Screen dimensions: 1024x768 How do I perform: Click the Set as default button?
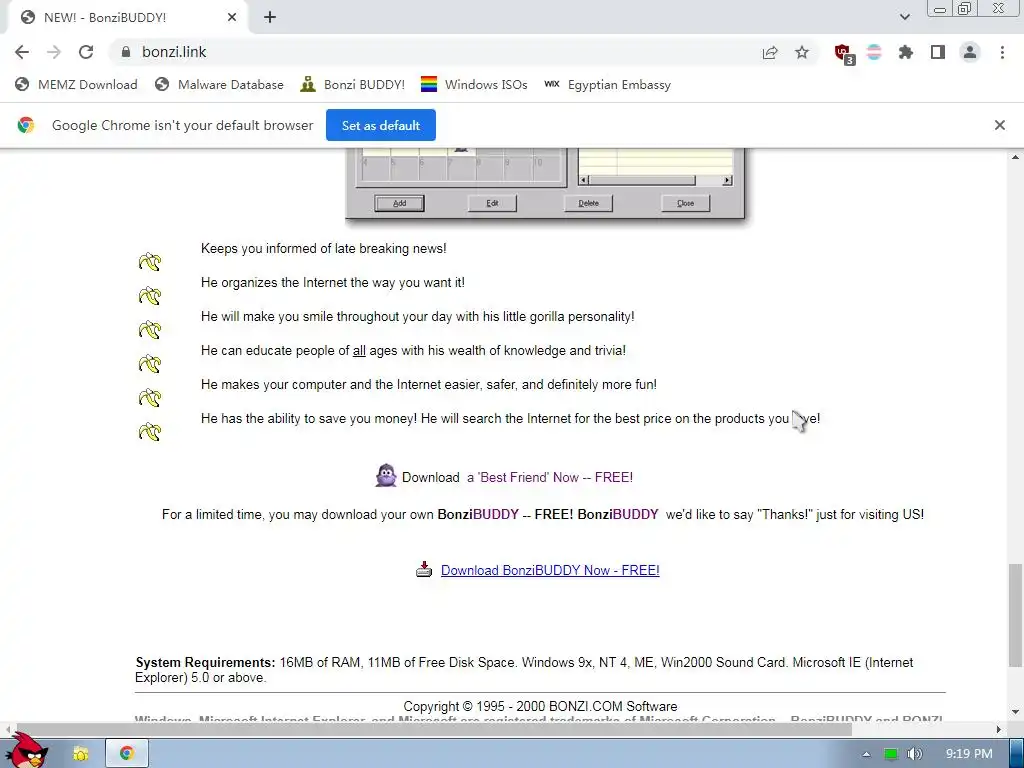(381, 125)
